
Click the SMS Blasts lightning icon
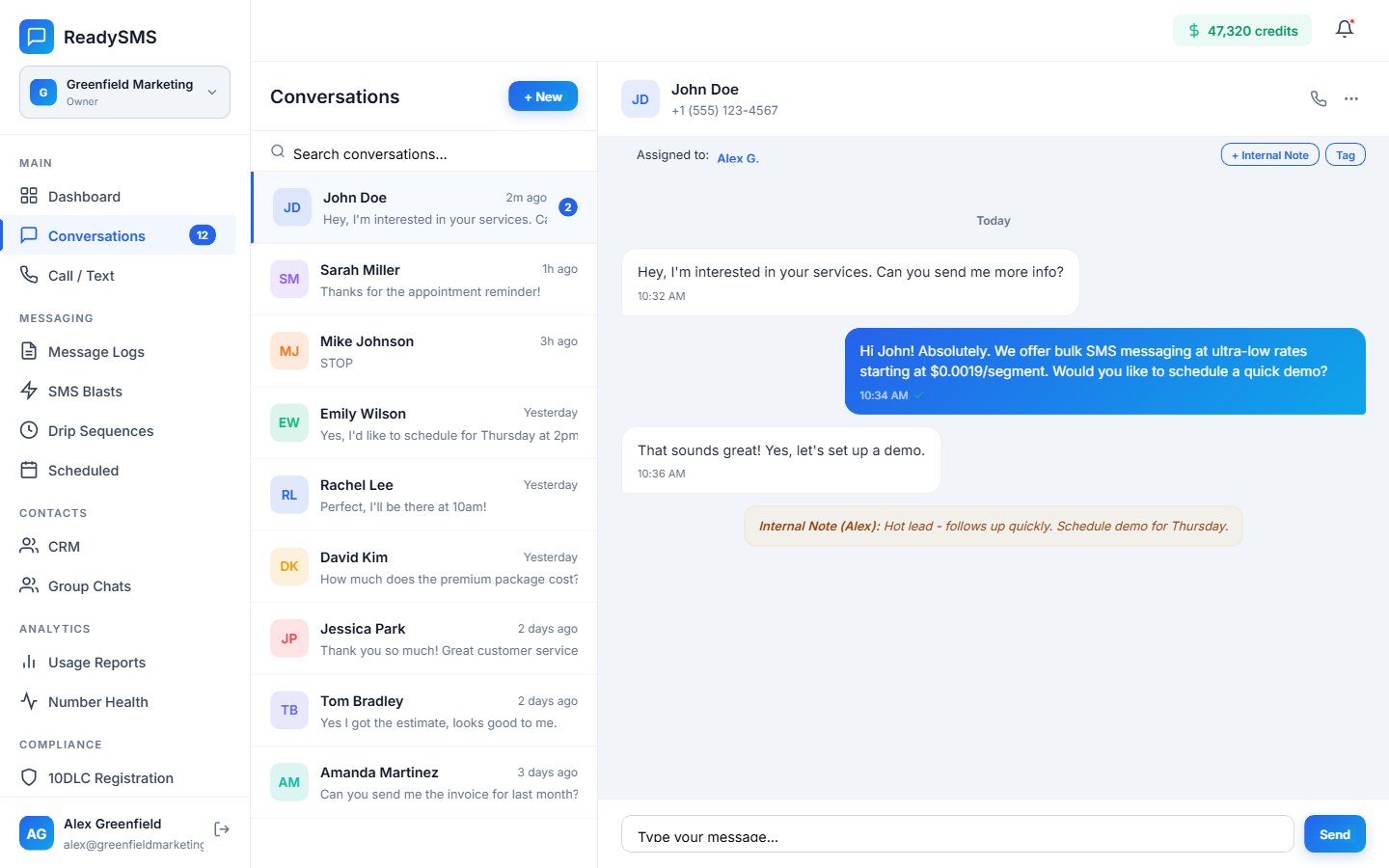coord(29,391)
